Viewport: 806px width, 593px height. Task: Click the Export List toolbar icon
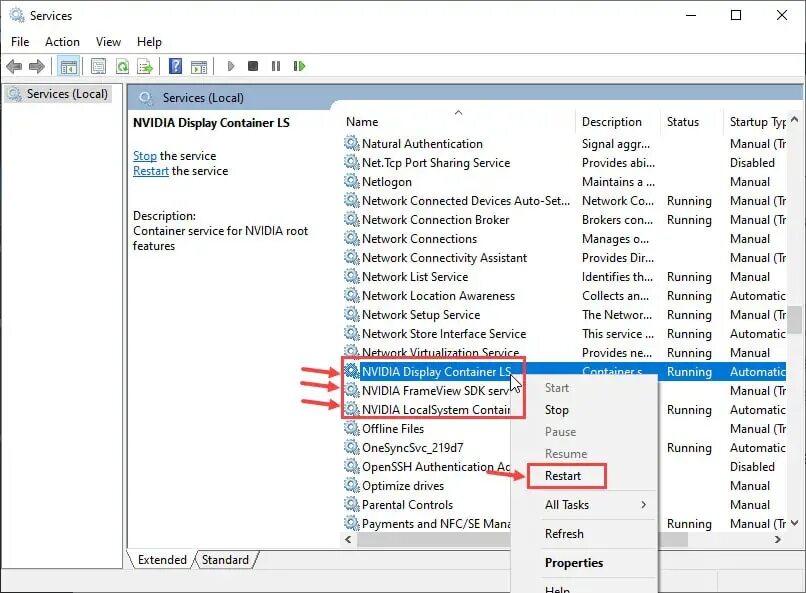[x=145, y=66]
